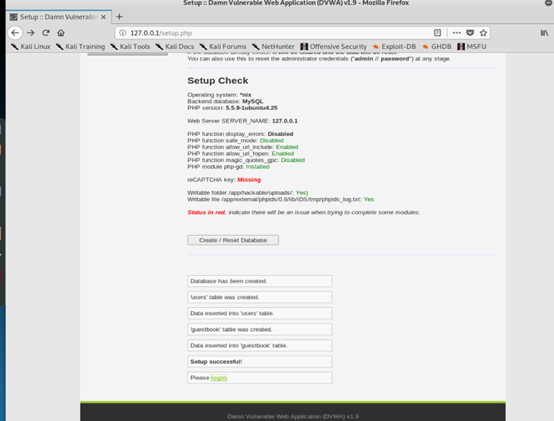The width and height of the screenshot is (554, 421).
Task: Click 'Data inserted into 'users' table.' message
Action: 260,313
